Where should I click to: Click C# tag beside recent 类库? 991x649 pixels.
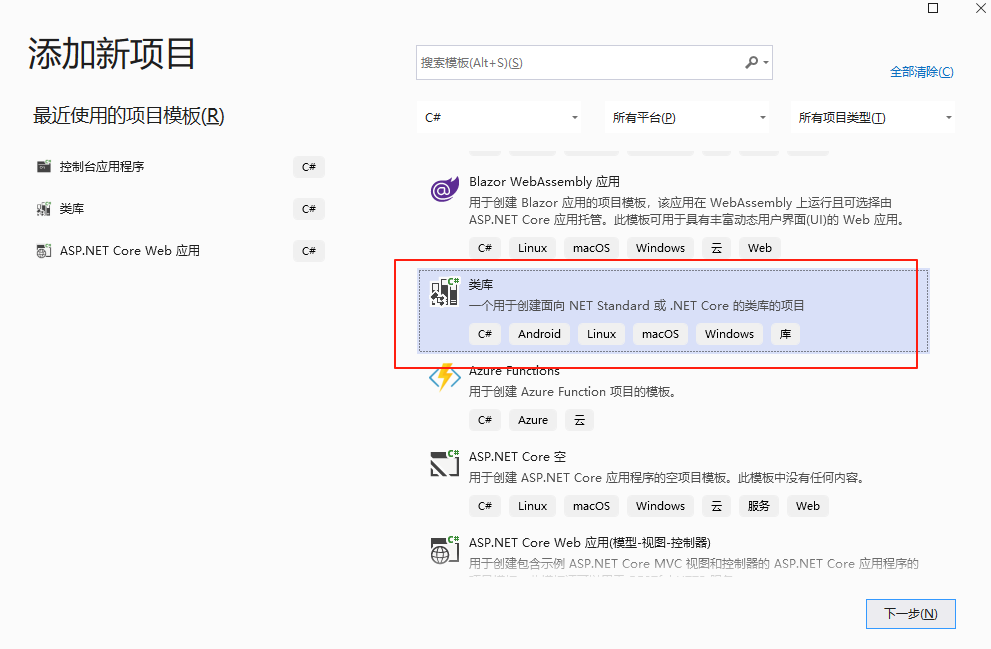[308, 209]
